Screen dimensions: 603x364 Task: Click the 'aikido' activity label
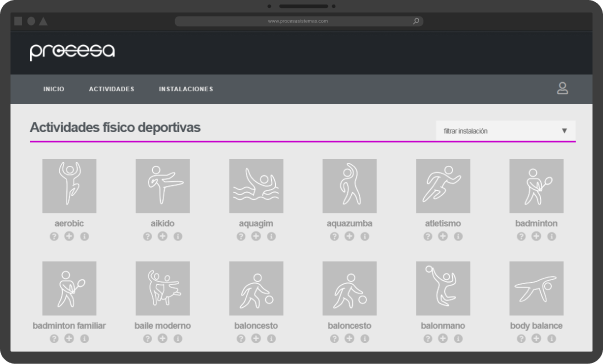coord(163,223)
